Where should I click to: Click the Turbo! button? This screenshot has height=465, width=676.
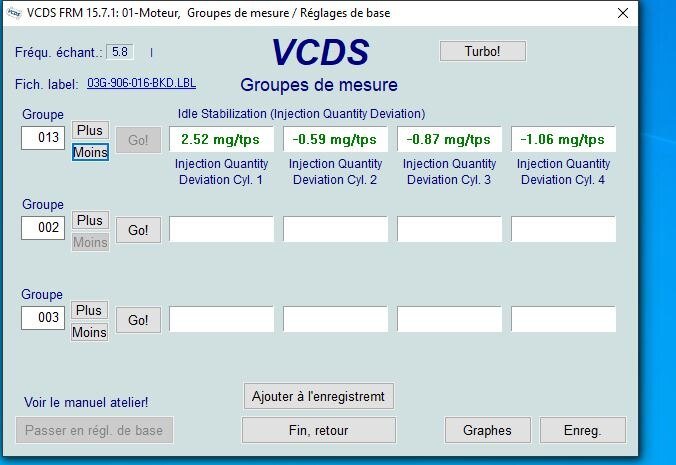point(482,51)
